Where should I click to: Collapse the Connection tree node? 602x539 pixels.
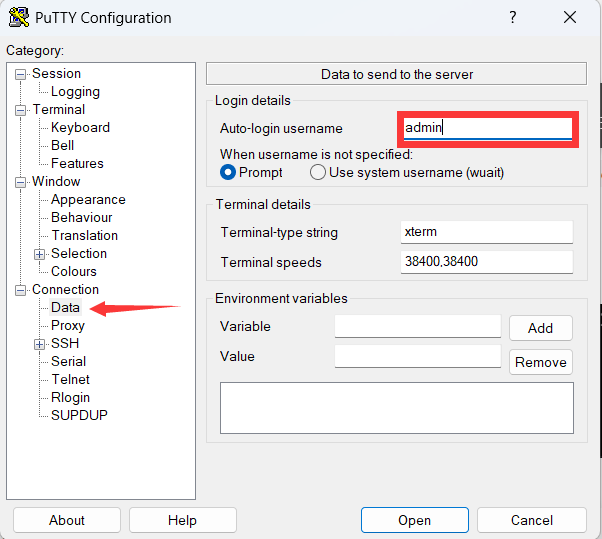click(21, 290)
